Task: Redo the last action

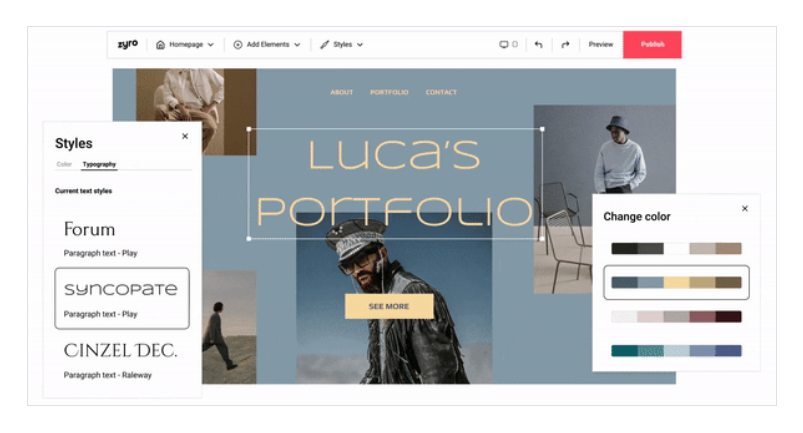Action: (565, 45)
